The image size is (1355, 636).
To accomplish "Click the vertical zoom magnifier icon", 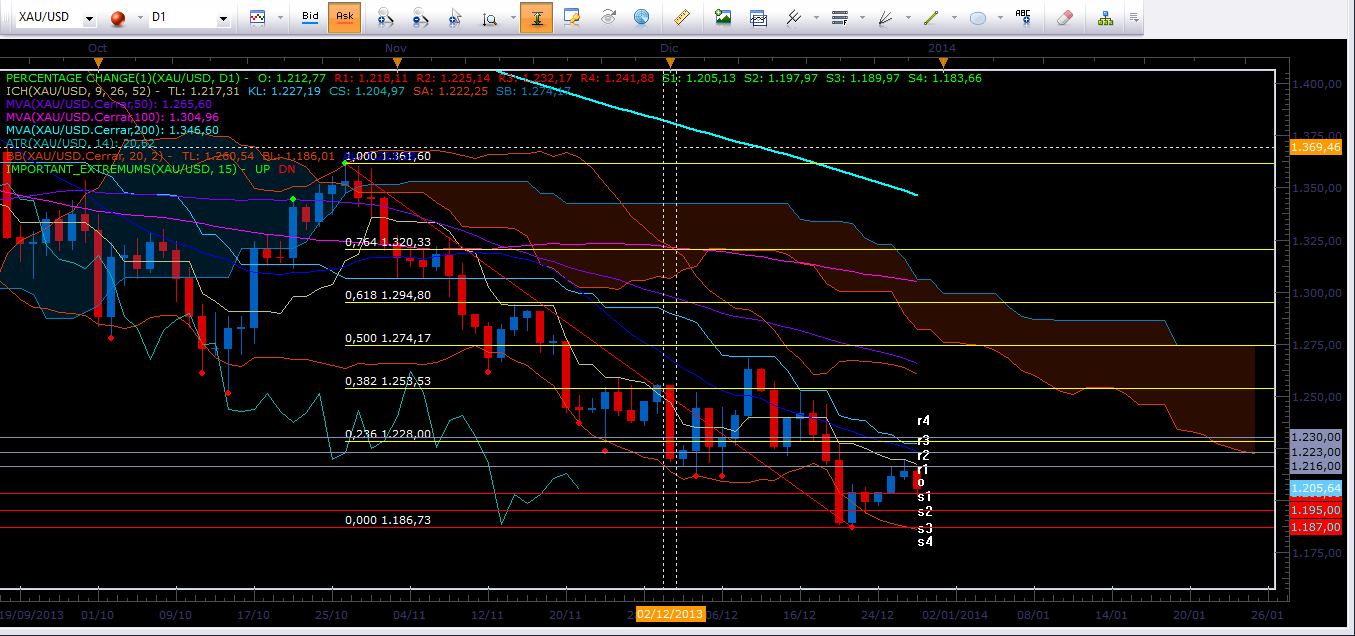I will [x=488, y=17].
